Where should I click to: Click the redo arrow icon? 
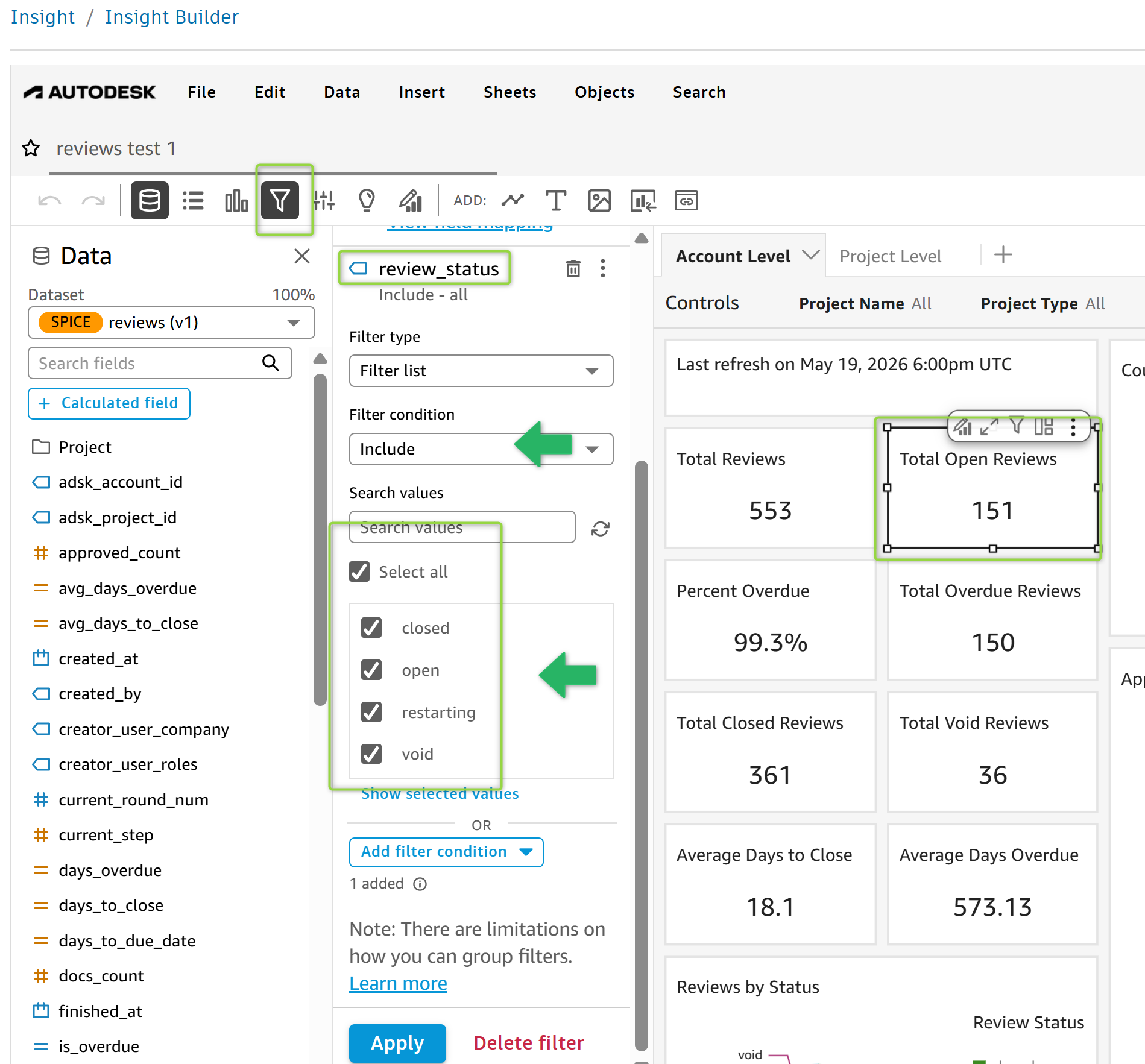coord(93,201)
